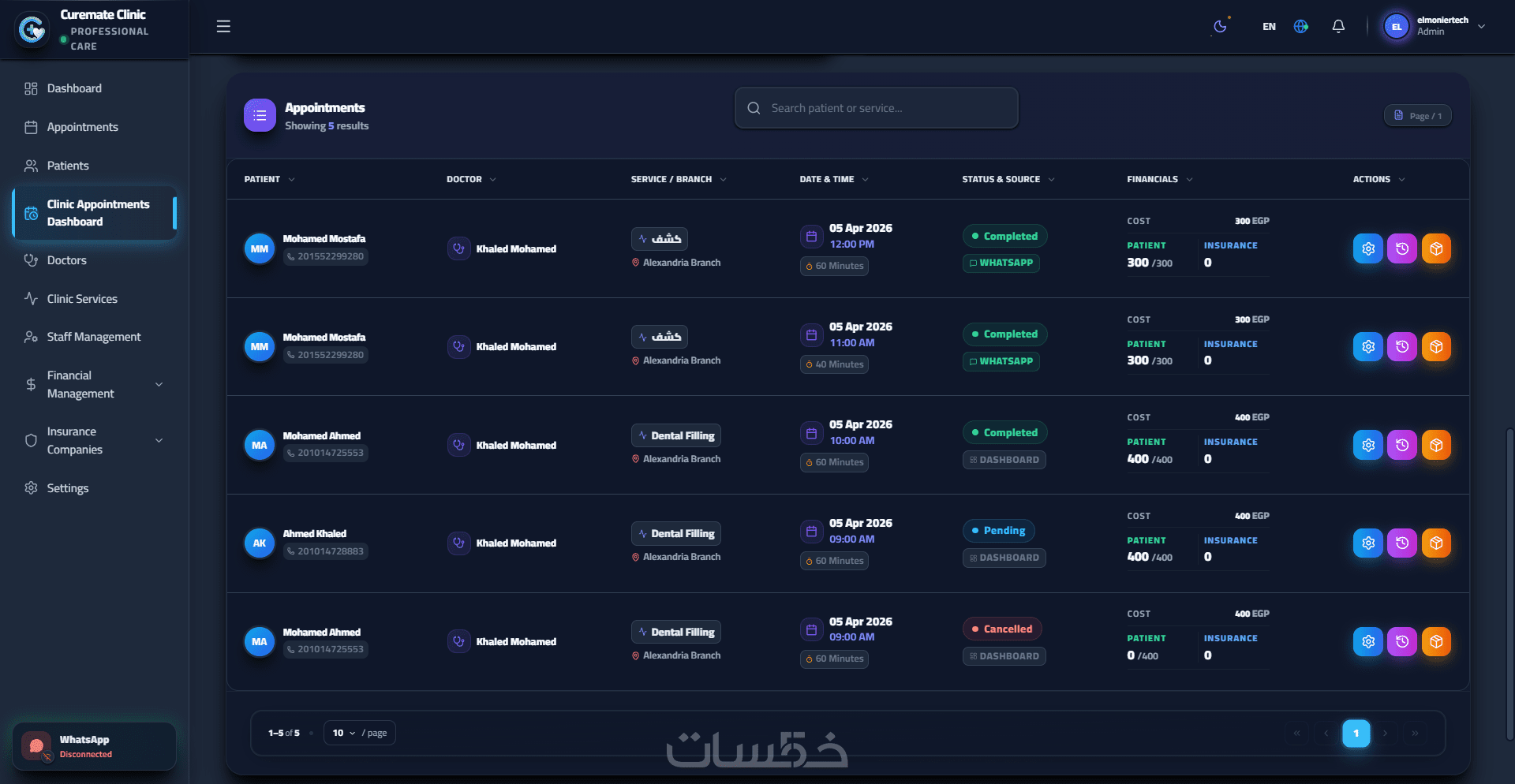Click orange package action for 10:00 AM appointment
The image size is (1515, 784).
[1436, 446]
